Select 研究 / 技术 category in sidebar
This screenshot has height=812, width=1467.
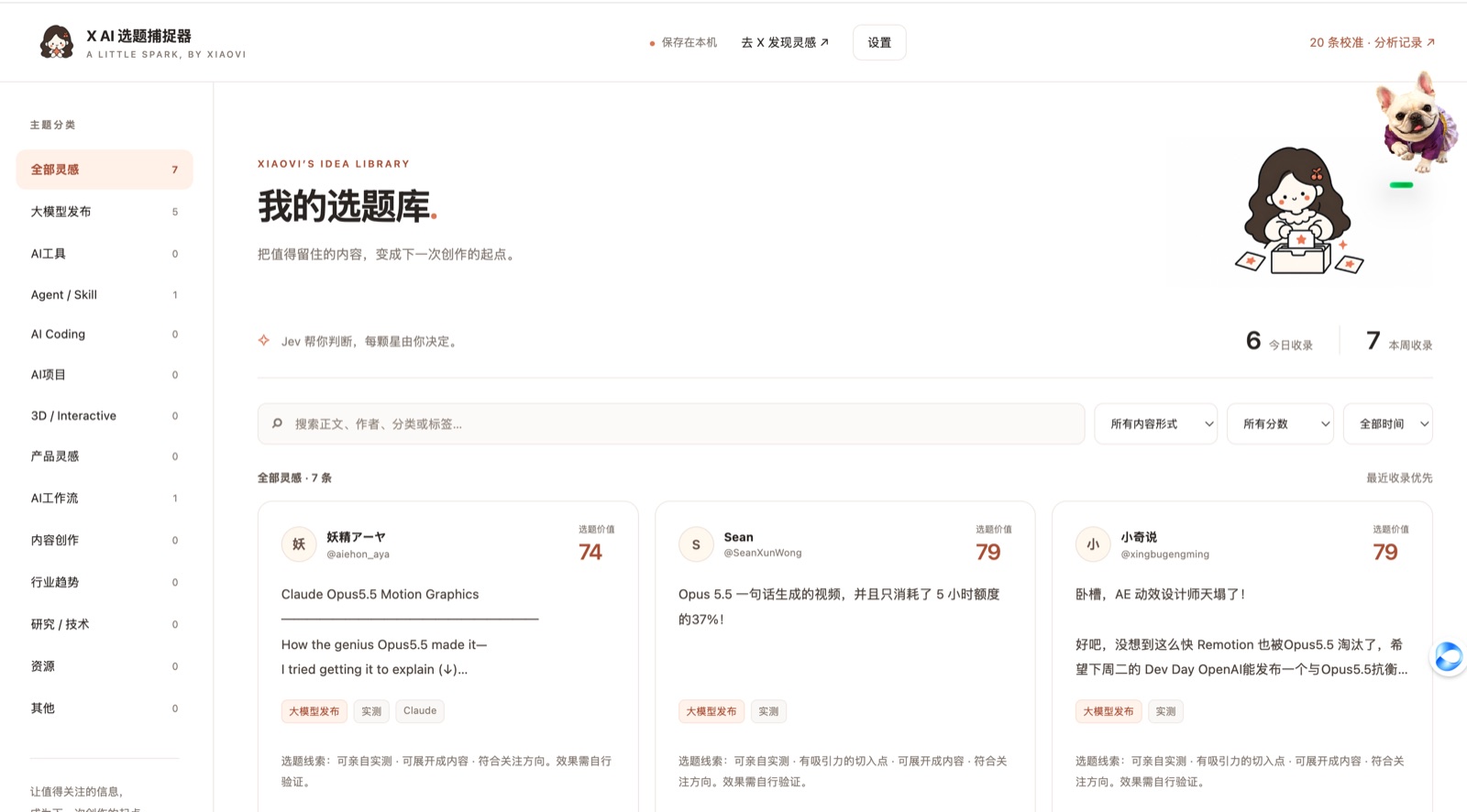click(x=105, y=625)
